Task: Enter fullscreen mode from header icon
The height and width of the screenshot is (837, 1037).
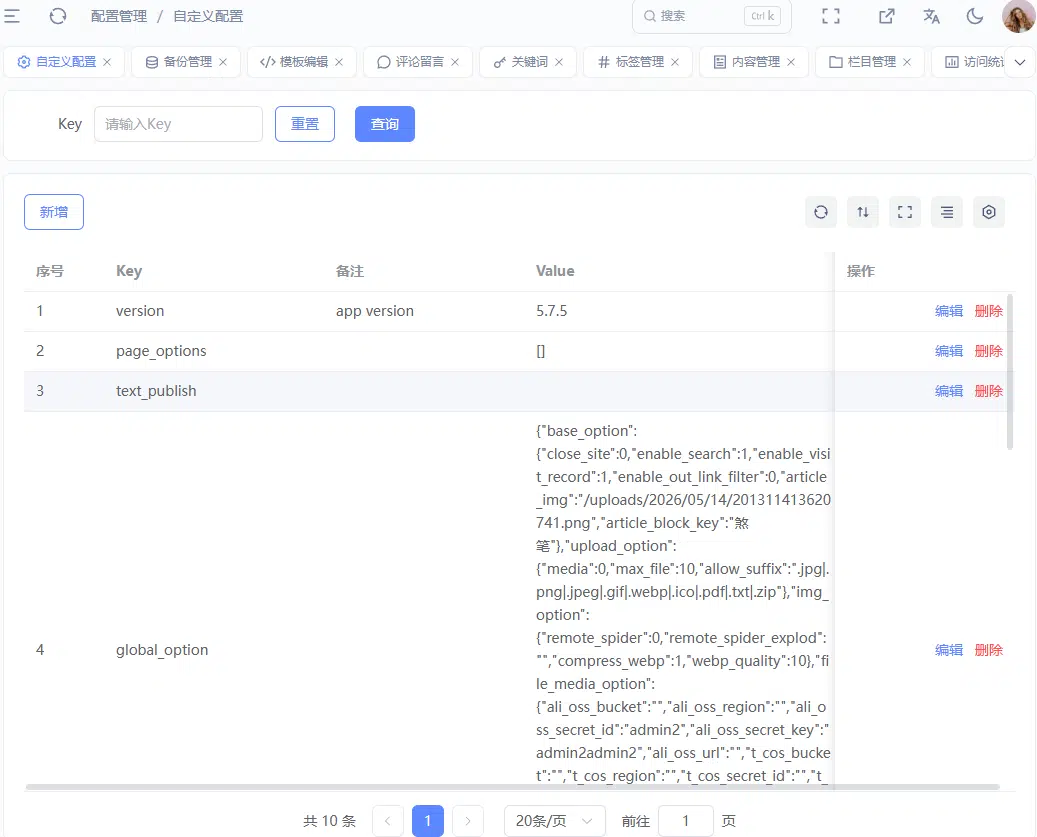Action: [831, 17]
